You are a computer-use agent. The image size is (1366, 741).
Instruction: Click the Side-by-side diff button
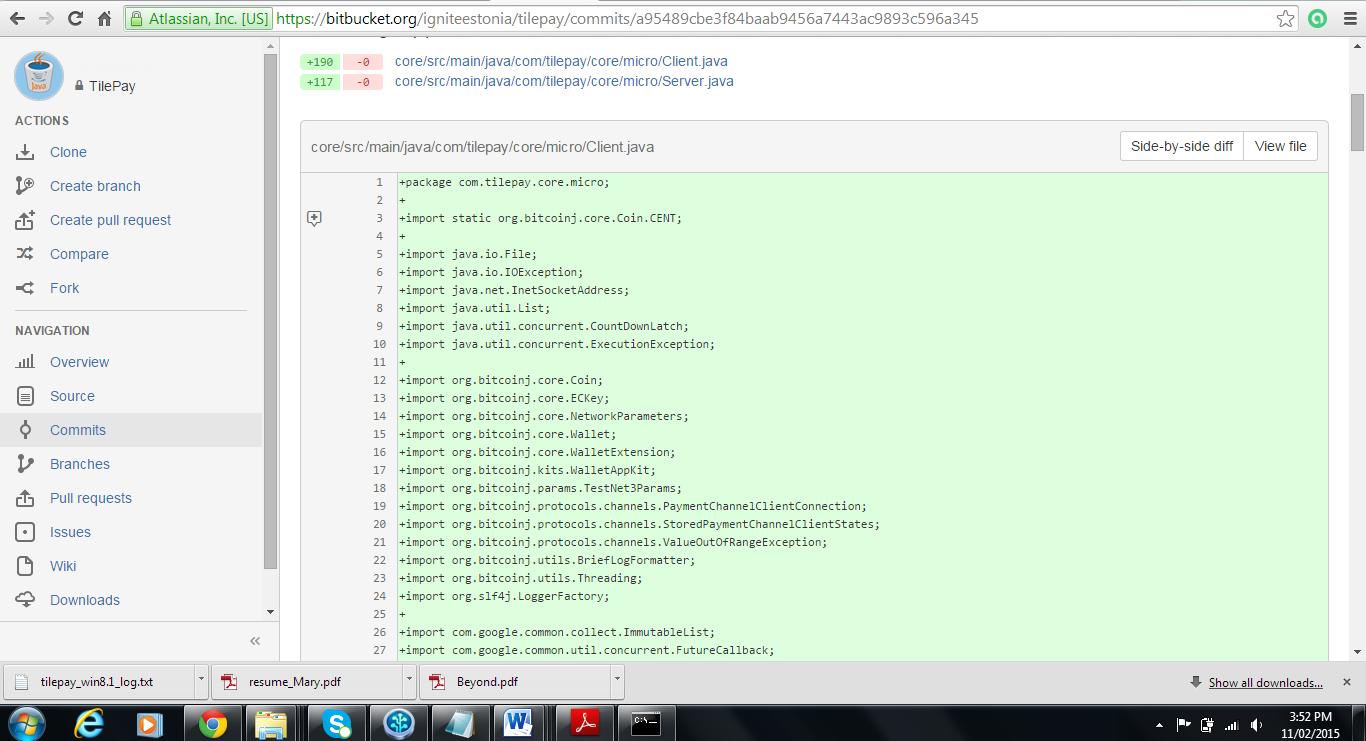click(1182, 146)
